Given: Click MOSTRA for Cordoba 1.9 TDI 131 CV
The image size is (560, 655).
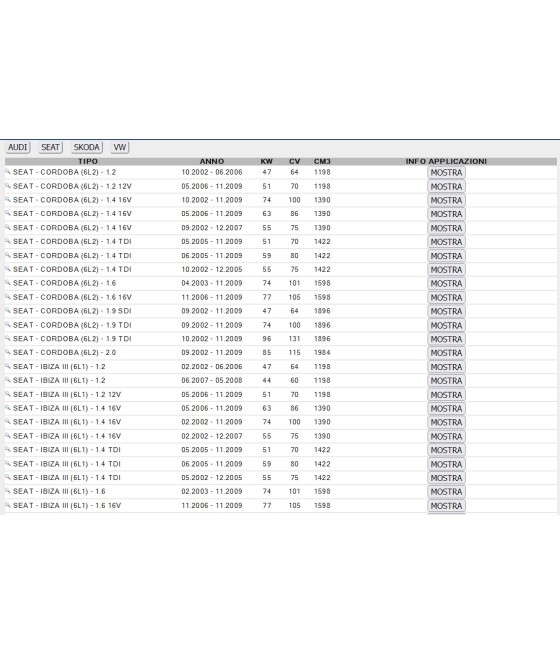Looking at the screenshot, I should pyautogui.click(x=446, y=339).
